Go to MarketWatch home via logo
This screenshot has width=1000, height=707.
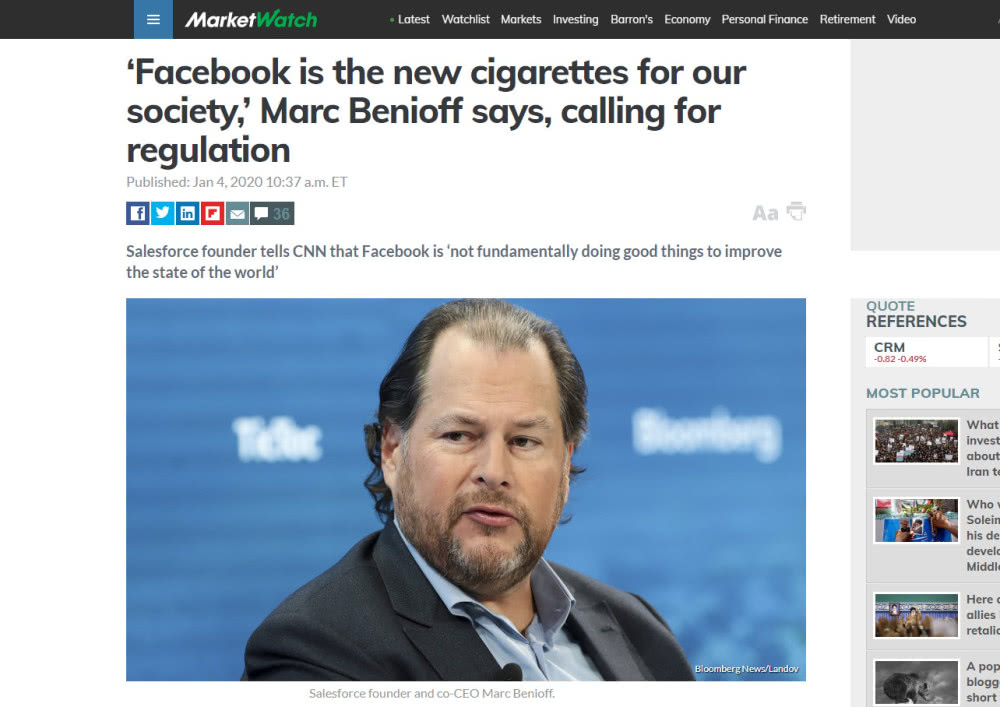251,20
